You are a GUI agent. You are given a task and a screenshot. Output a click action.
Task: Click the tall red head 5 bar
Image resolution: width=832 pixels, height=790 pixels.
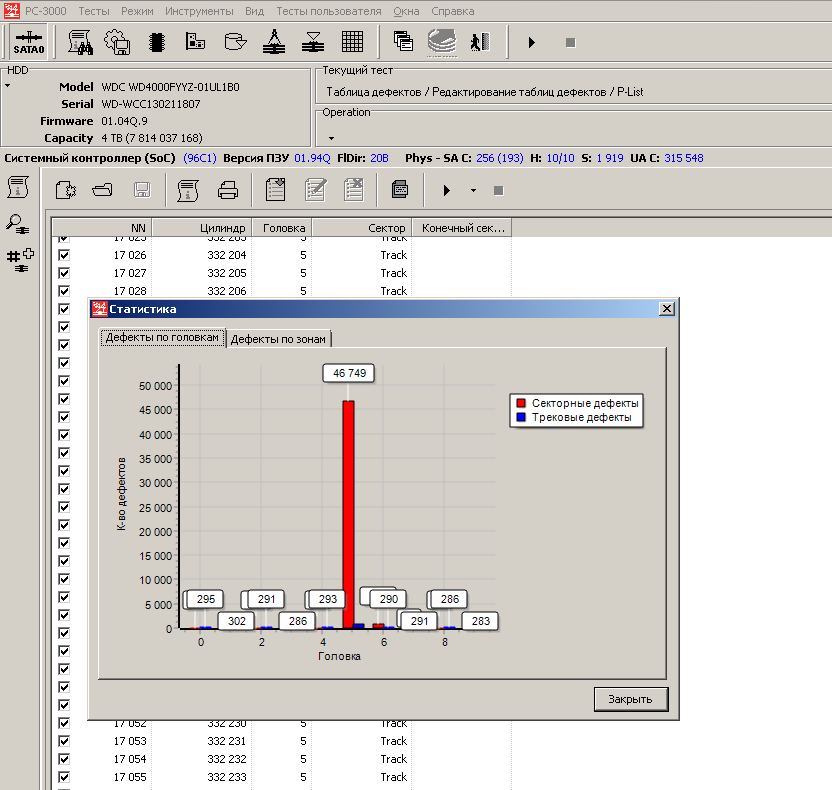point(348,515)
